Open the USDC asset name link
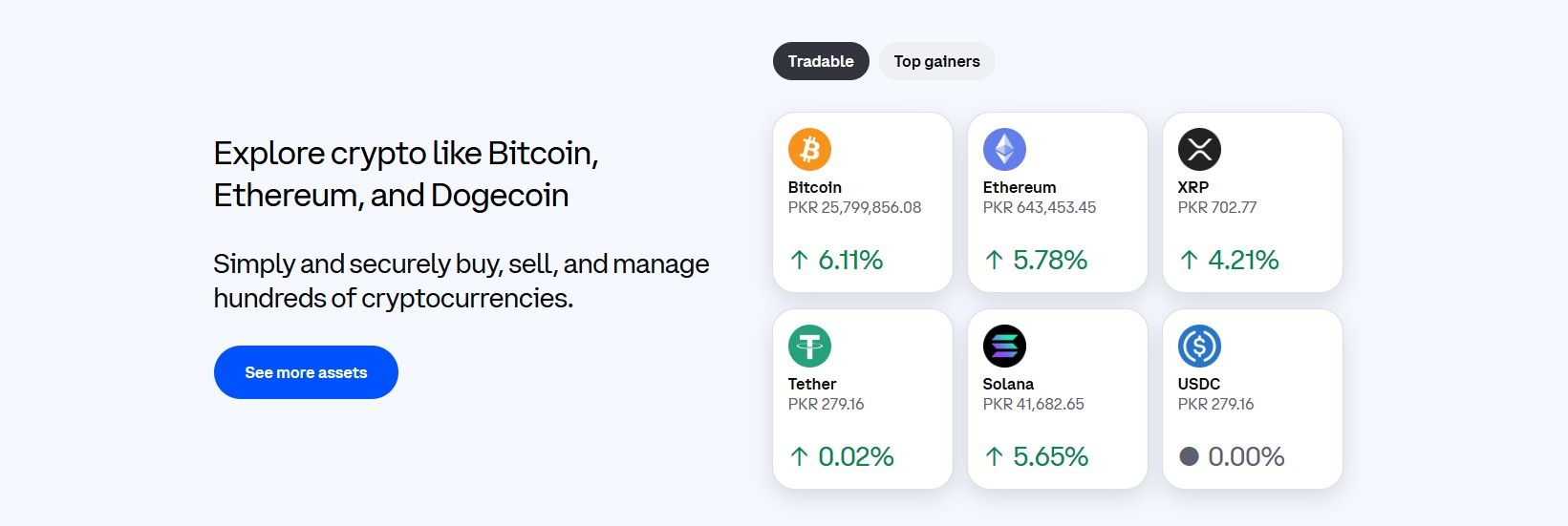The width and height of the screenshot is (1568, 526). tap(1199, 384)
